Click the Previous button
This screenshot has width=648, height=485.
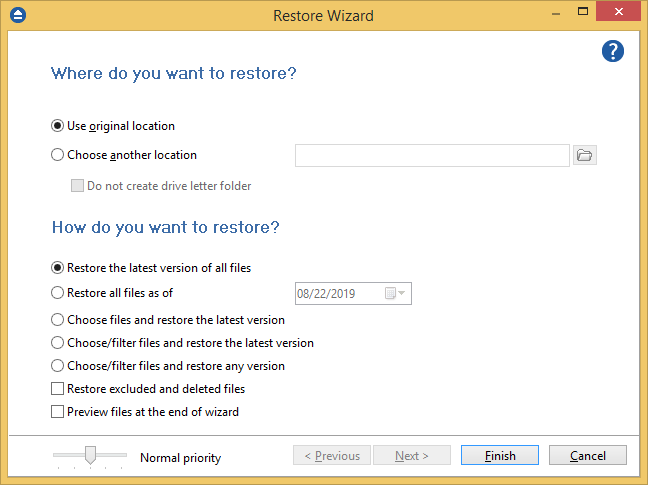click(332, 455)
